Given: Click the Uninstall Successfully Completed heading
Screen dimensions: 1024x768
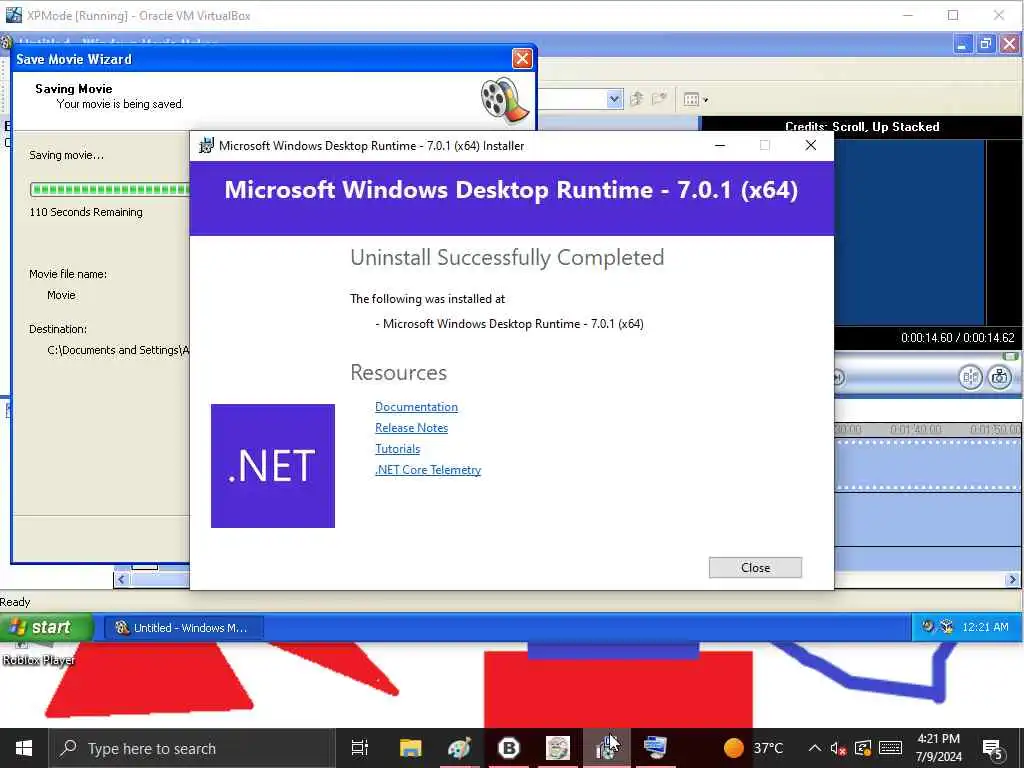Looking at the screenshot, I should (507, 257).
